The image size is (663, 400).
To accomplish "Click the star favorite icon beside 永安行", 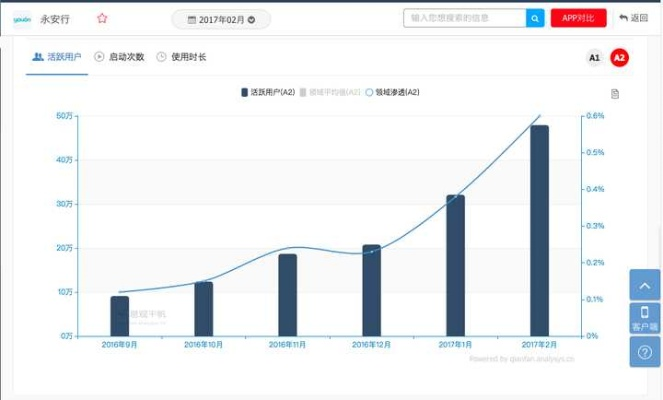I will (102, 18).
